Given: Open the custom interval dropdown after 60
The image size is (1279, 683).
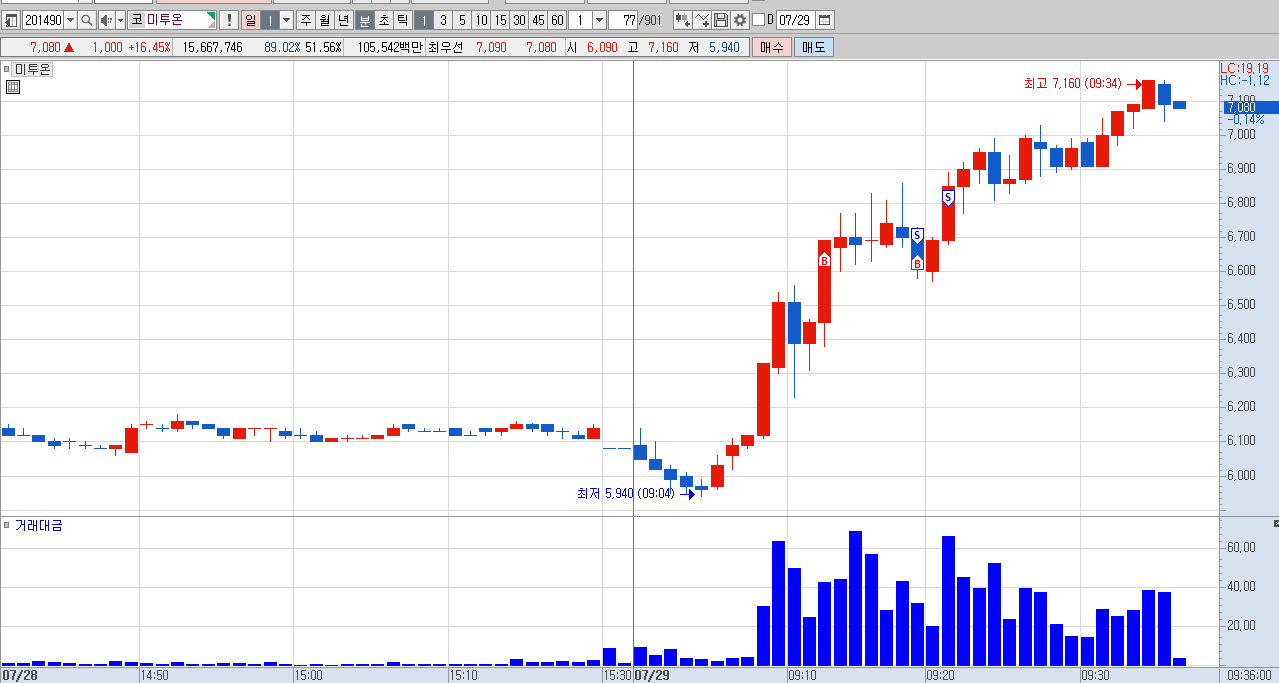Looking at the screenshot, I should [x=598, y=20].
